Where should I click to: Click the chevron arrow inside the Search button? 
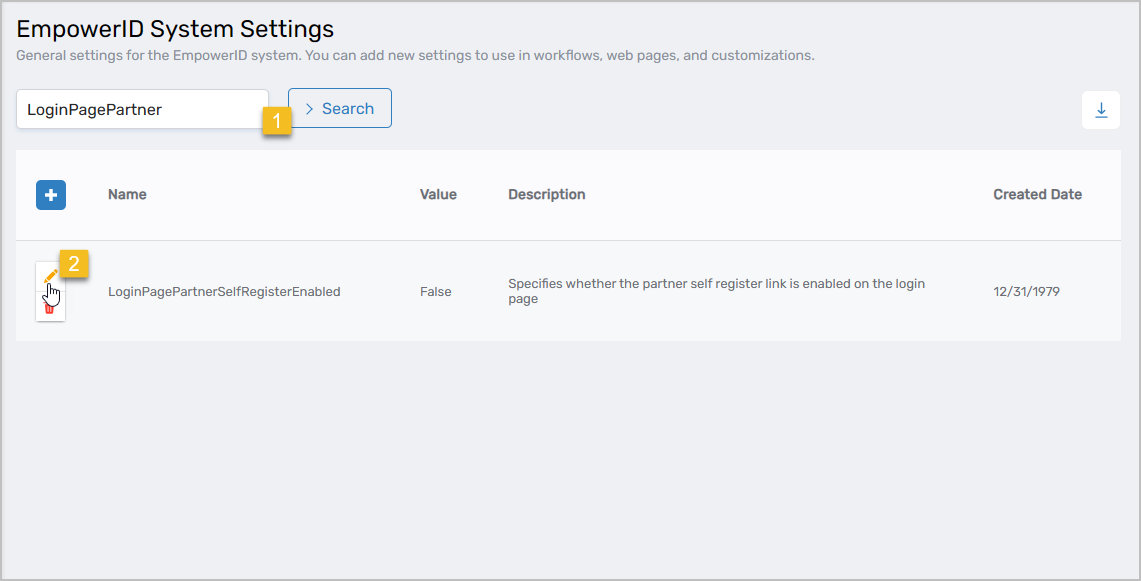point(311,109)
